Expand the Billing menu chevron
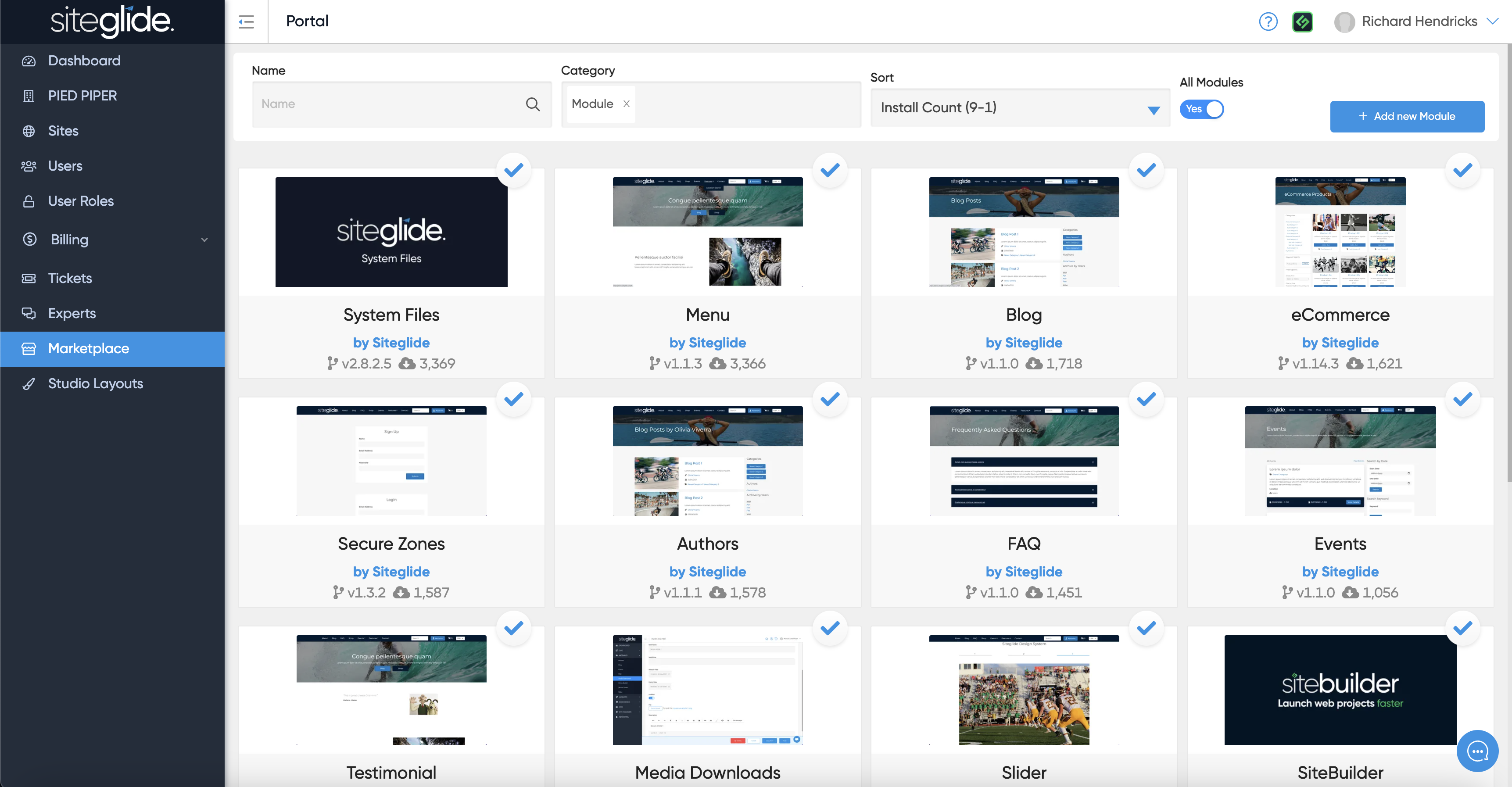 pos(204,240)
